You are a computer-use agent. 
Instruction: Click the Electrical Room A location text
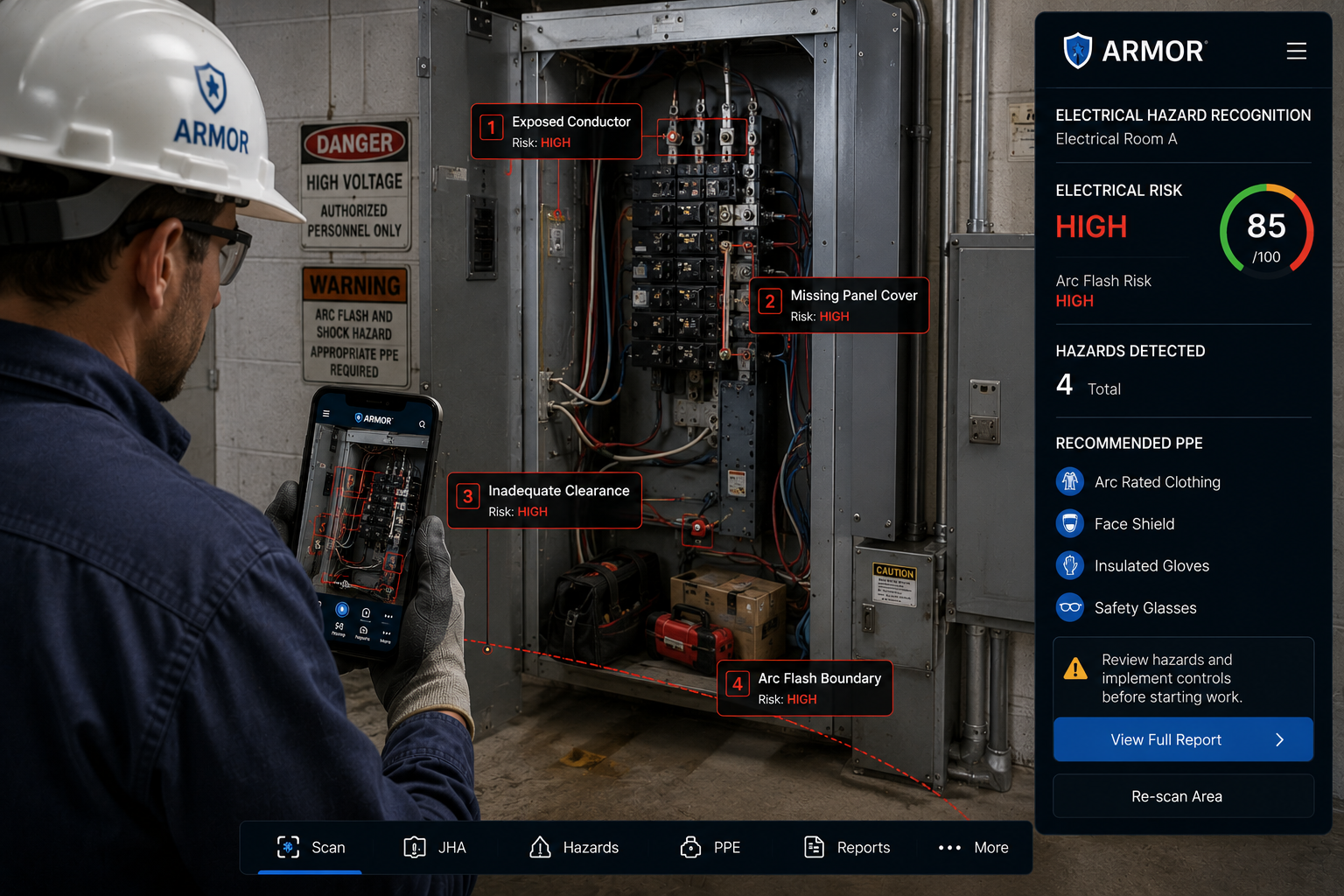[1116, 139]
